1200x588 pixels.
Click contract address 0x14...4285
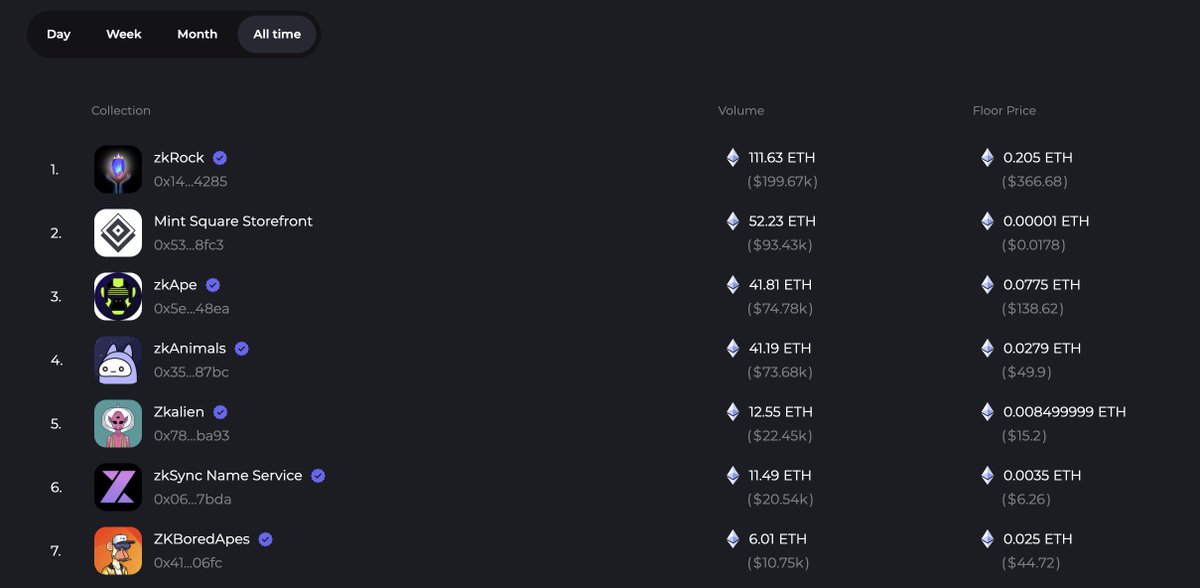click(191, 182)
